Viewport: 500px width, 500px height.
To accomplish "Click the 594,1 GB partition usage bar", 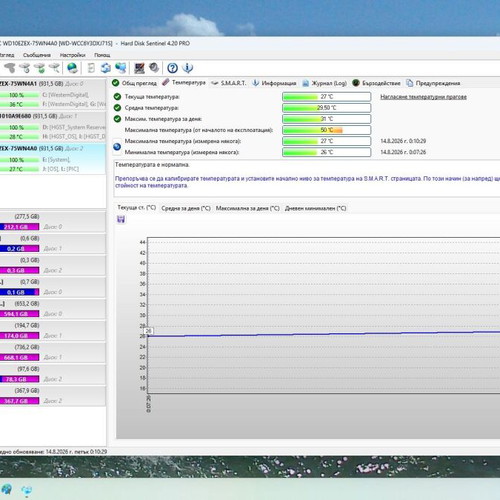I will (x=19, y=314).
